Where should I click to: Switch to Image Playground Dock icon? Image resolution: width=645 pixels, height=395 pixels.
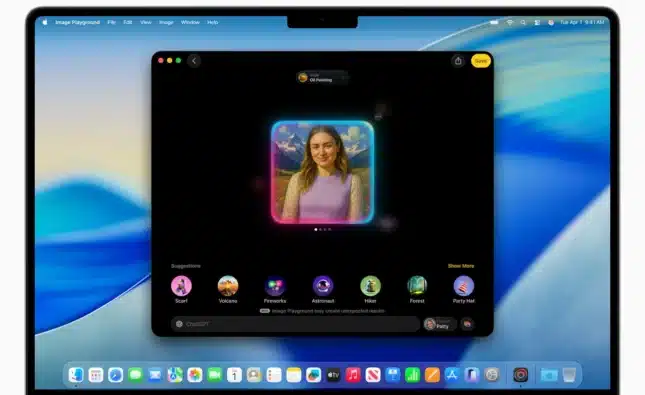point(520,375)
